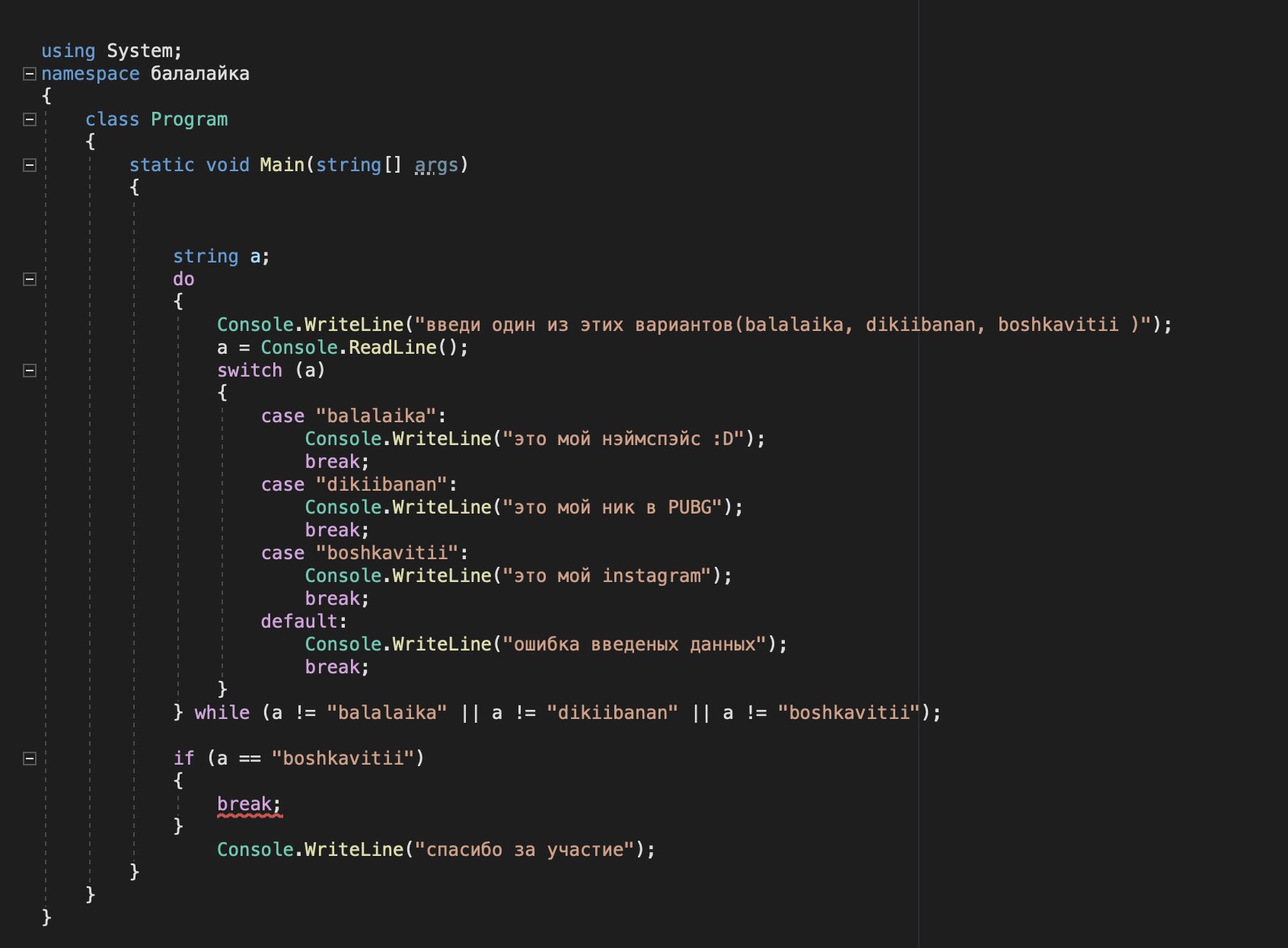Viewport: 1288px width, 948px height.
Task: Click the Main method name
Action: tap(282, 165)
